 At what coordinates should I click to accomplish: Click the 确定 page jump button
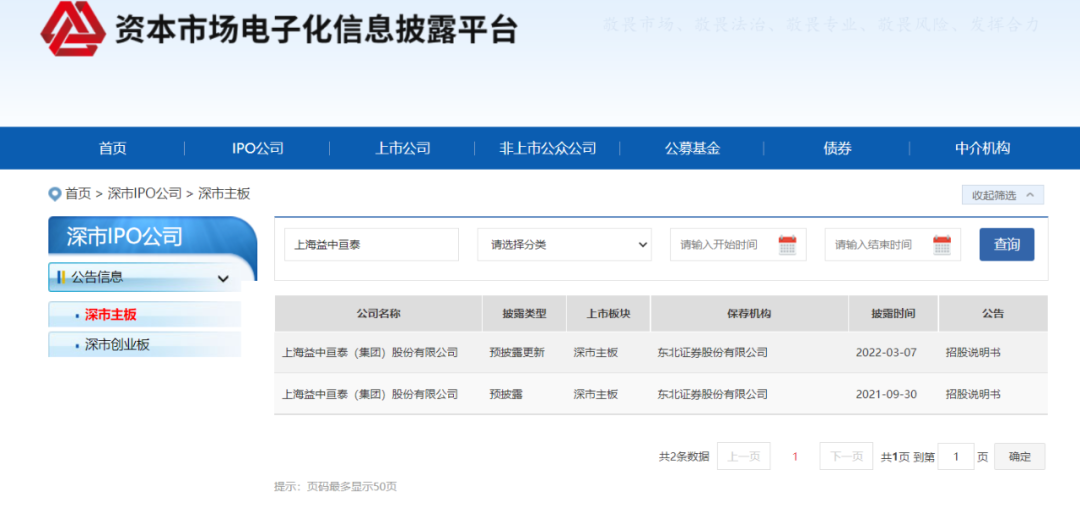pyautogui.click(x=1019, y=457)
